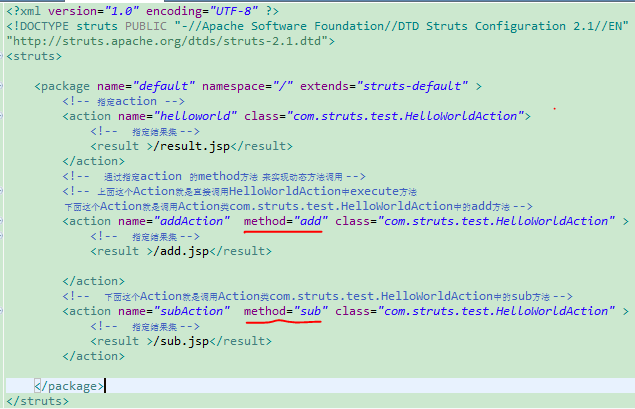Click the namespace value "/"
635x409 pixels.
click(282, 86)
